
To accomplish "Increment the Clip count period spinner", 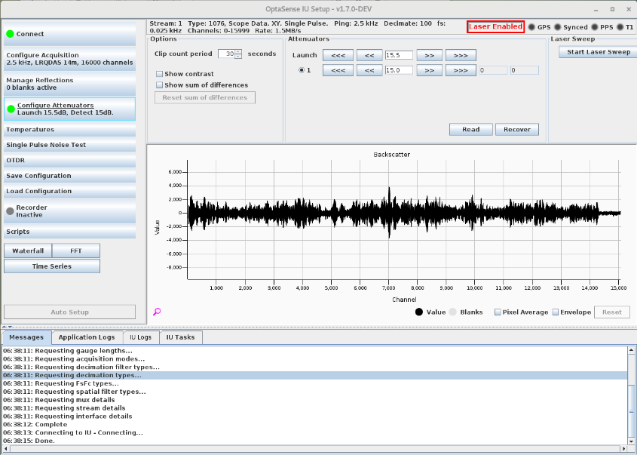I will click(240, 51).
